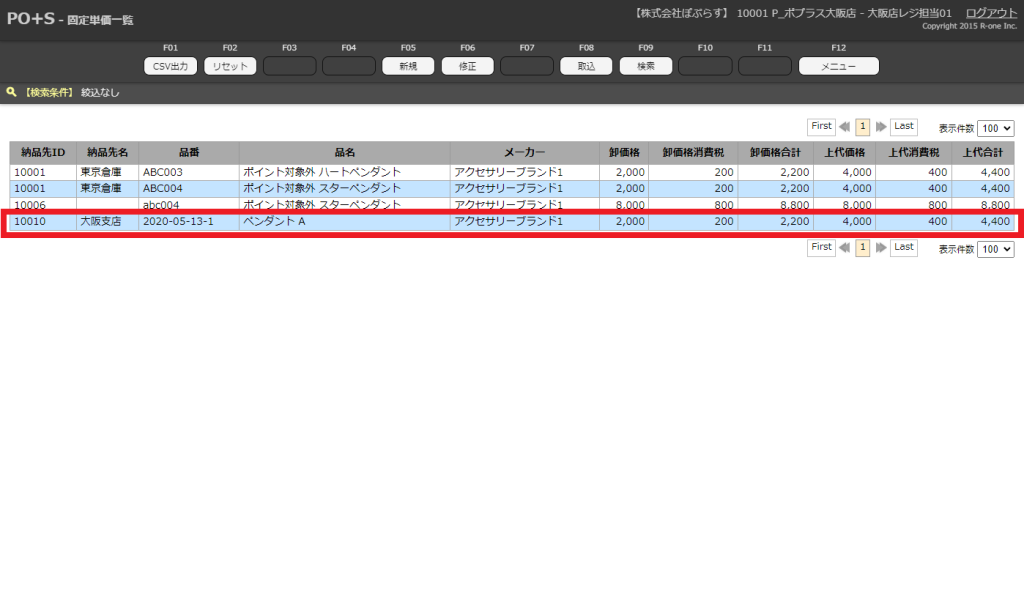Jump to First page above the table
Viewport: 1024px width, 613px height.
pos(821,127)
